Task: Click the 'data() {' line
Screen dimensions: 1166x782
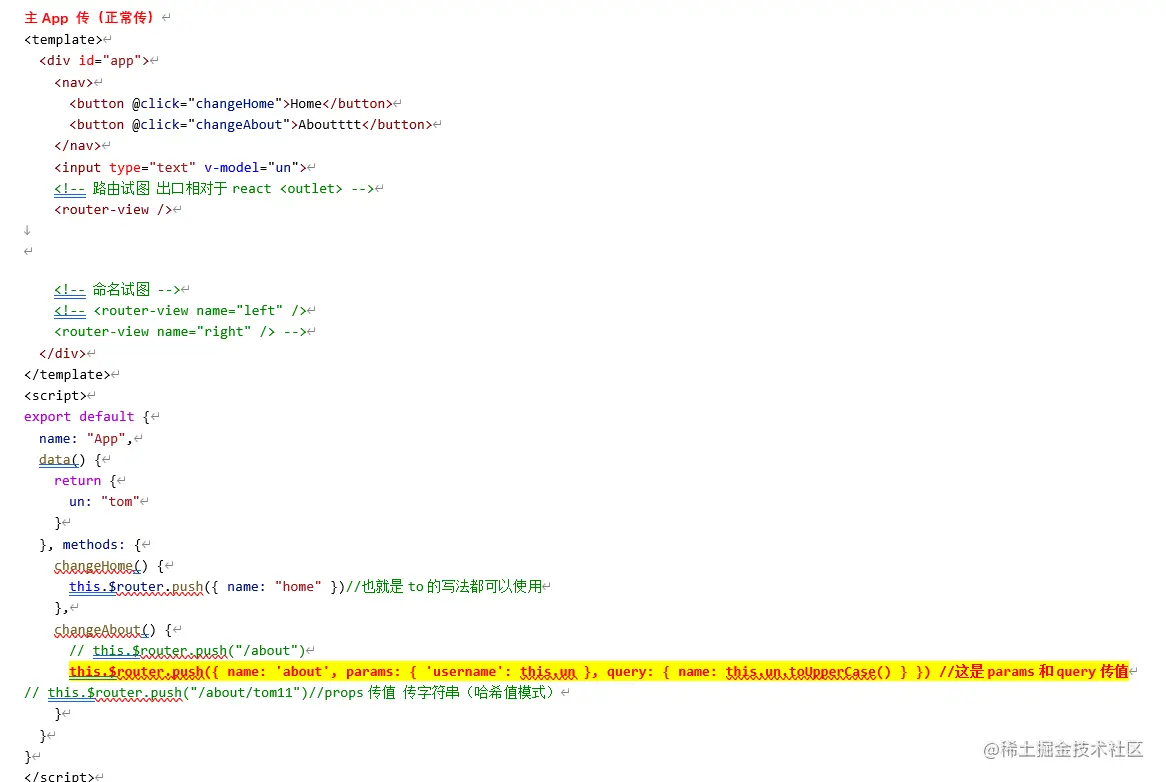Action: pos(70,459)
